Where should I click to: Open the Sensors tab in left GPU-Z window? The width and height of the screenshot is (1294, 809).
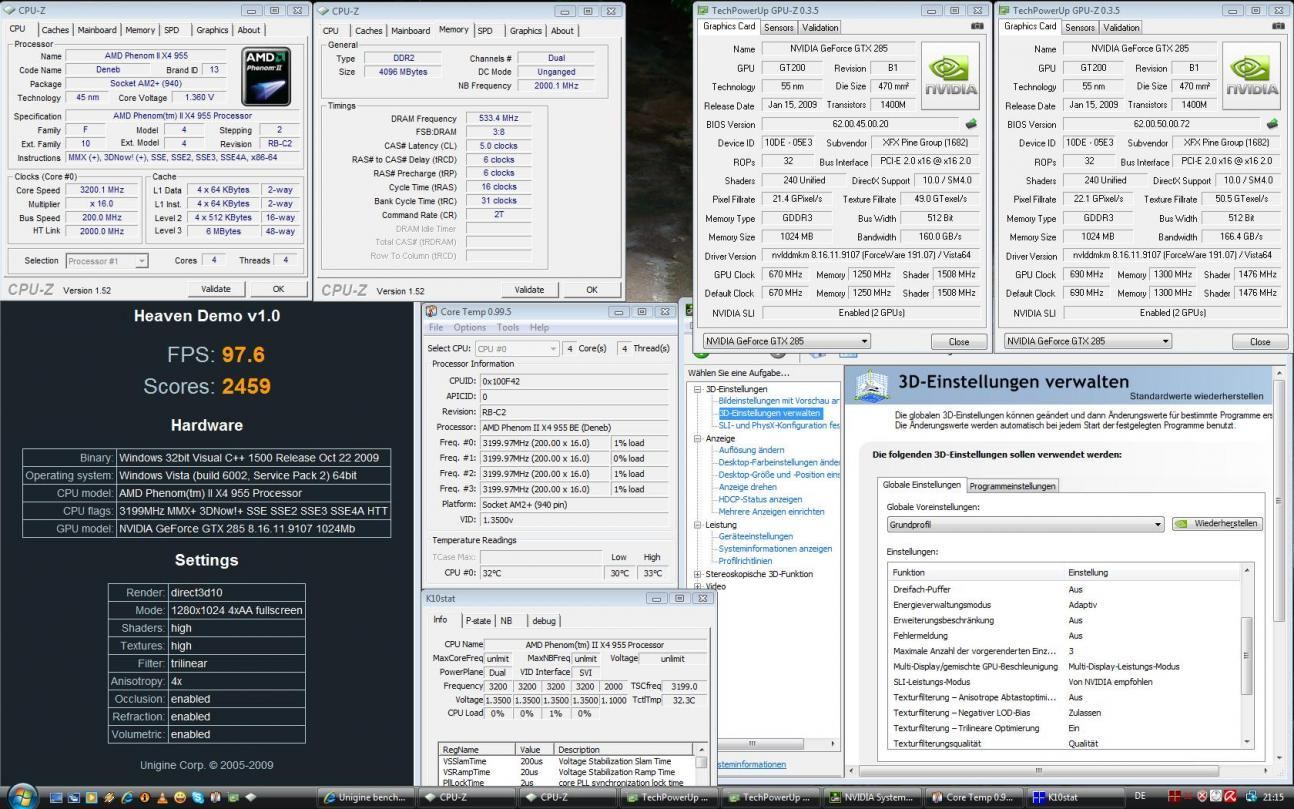click(779, 27)
